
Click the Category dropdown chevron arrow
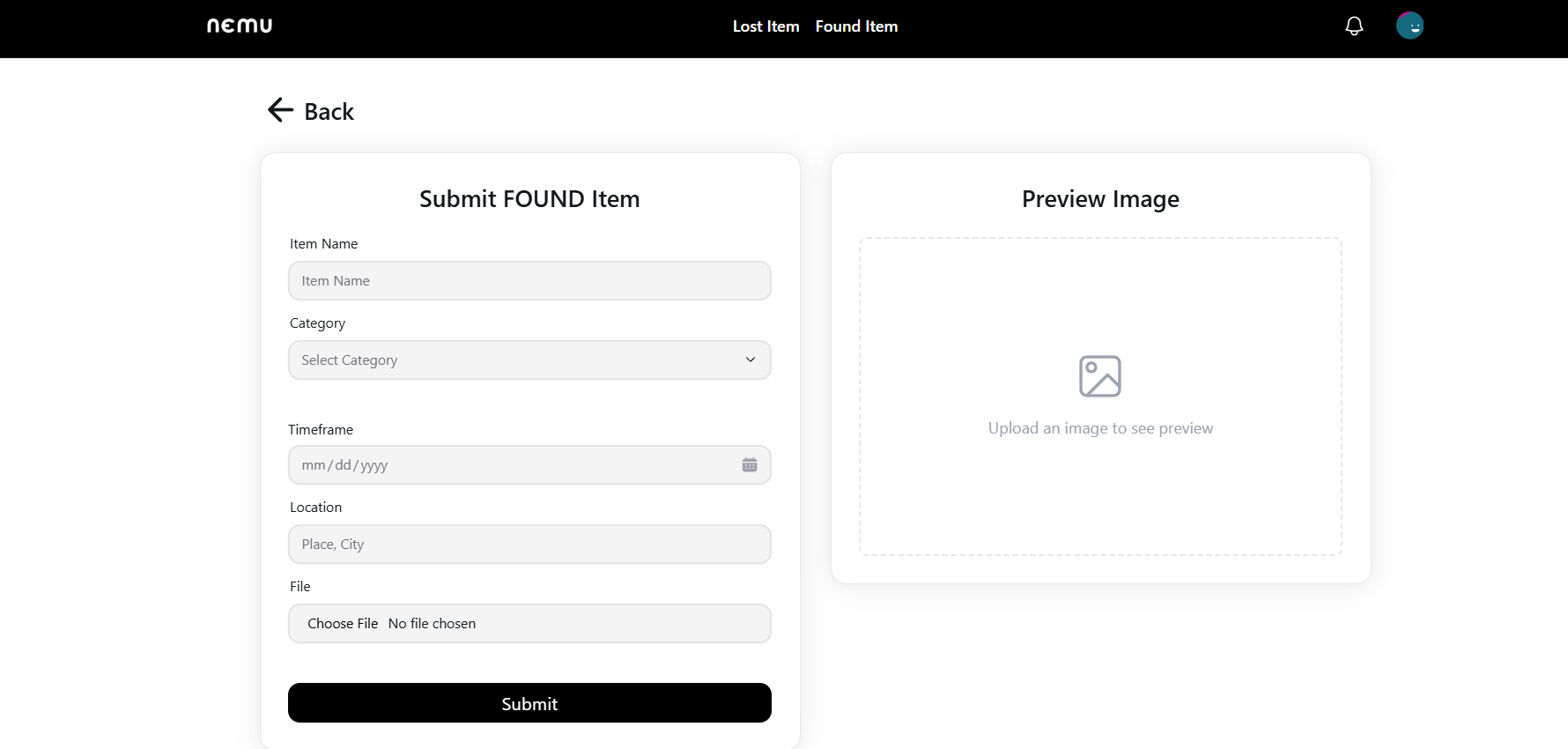751,360
